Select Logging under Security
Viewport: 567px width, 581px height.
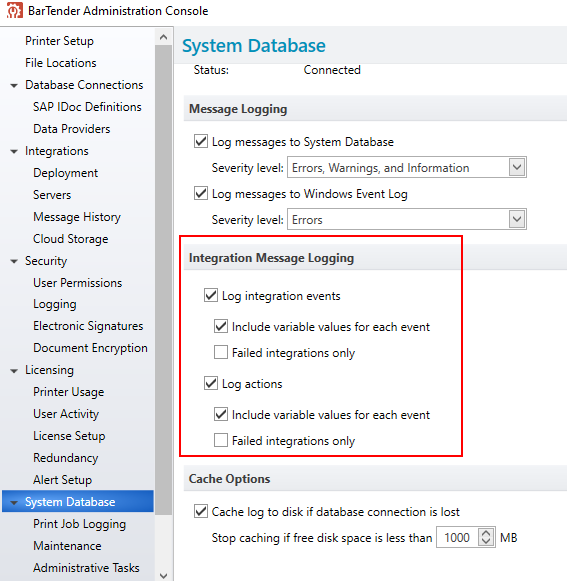coord(54,304)
